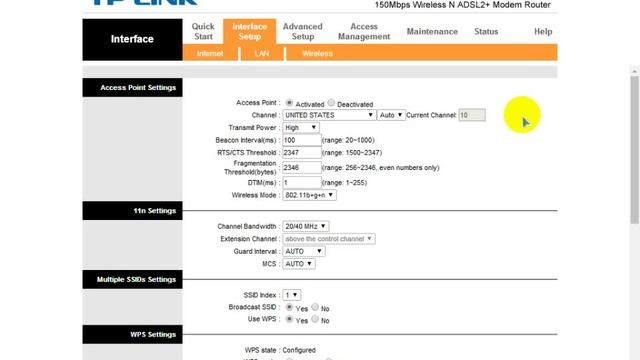
Task: Choose No for Use WPS
Action: pos(315,319)
